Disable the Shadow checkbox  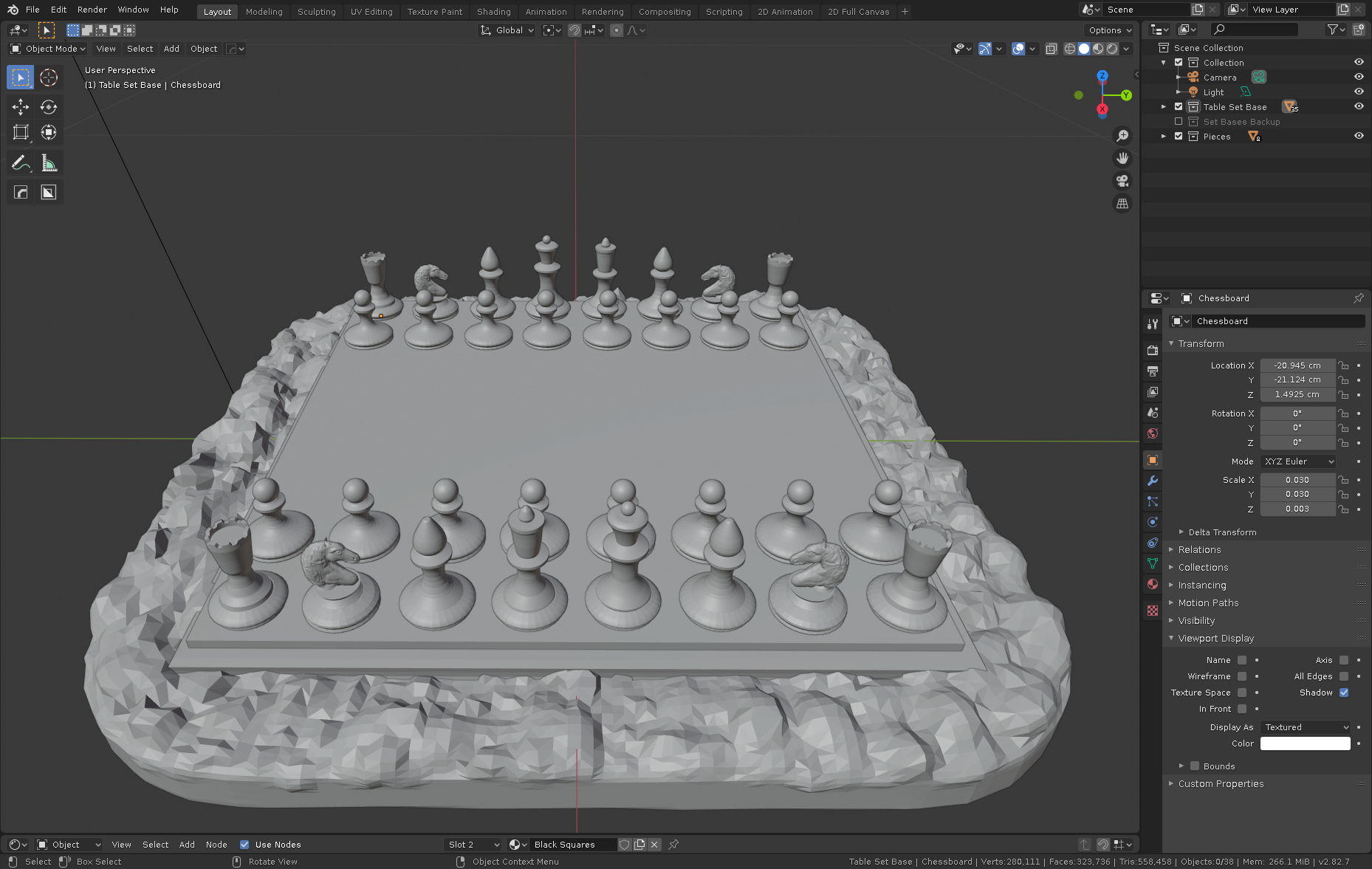(x=1344, y=693)
